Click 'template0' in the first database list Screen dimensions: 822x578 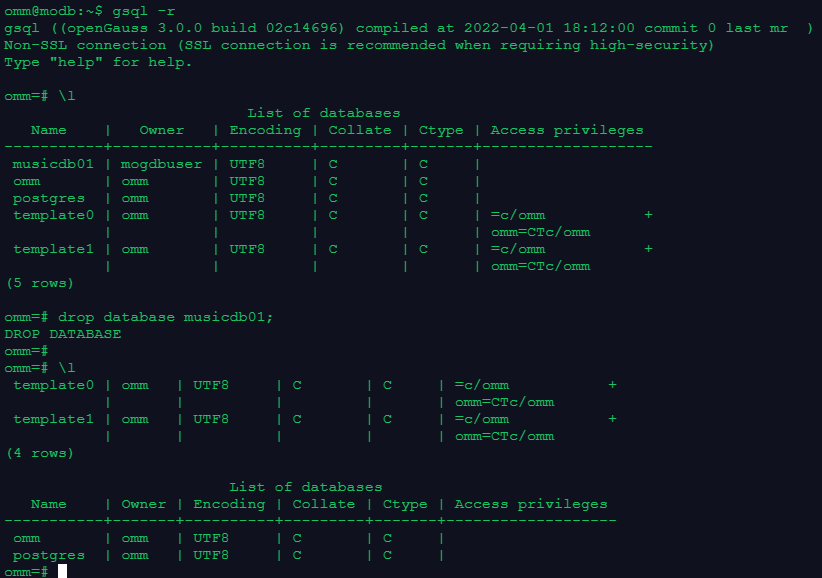[53, 215]
